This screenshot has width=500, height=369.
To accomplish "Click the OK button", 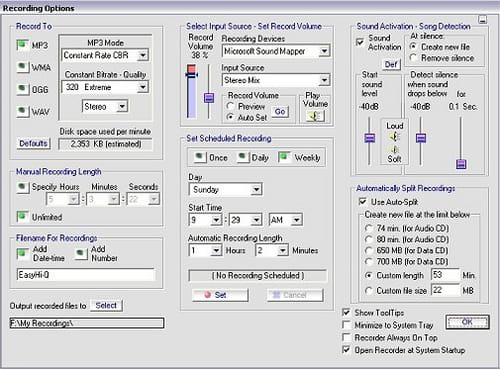I will coord(467,322).
